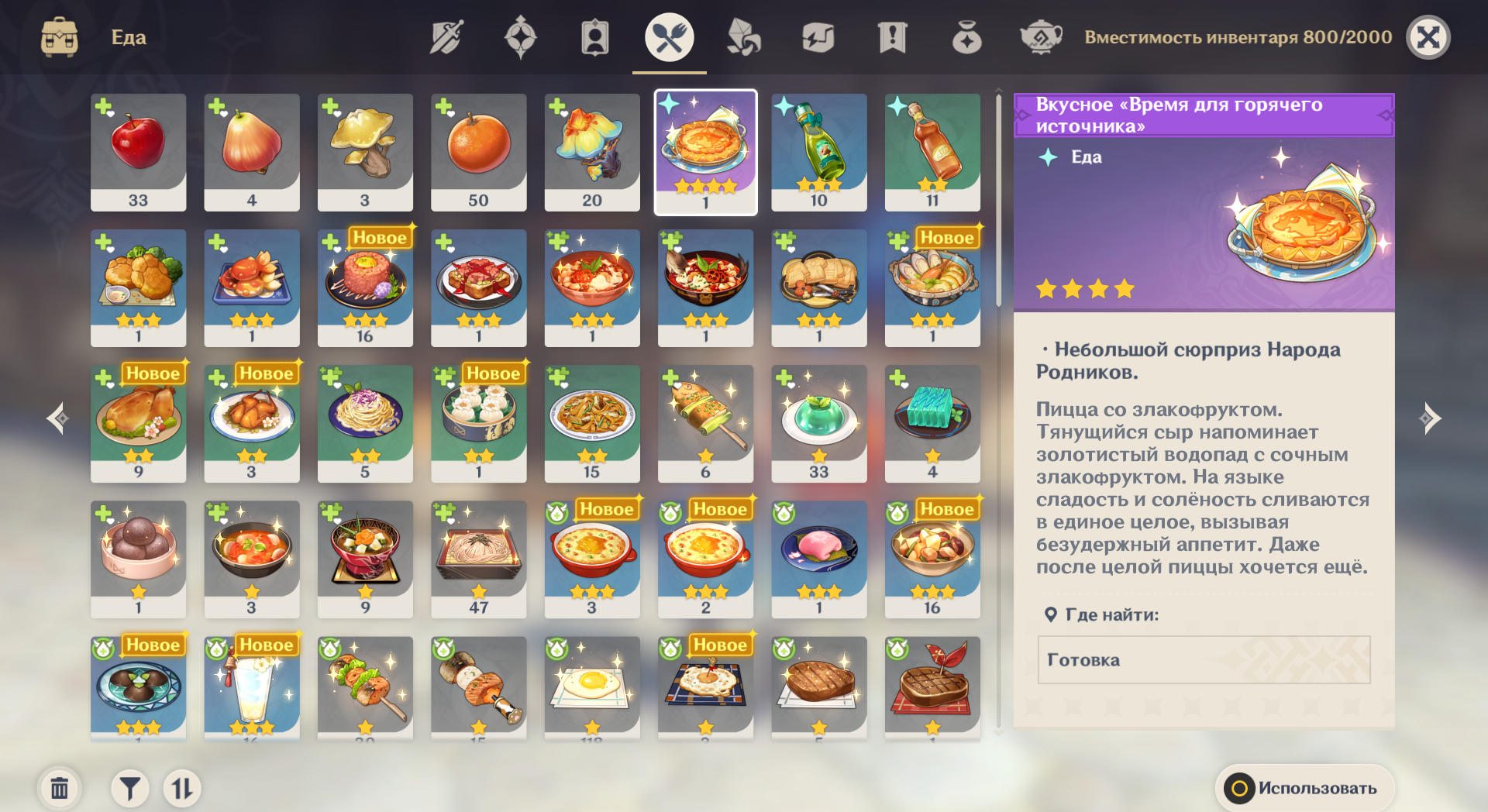Switch to the Materials tab icon
Image resolution: width=1488 pixels, height=812 pixels.
[743, 37]
